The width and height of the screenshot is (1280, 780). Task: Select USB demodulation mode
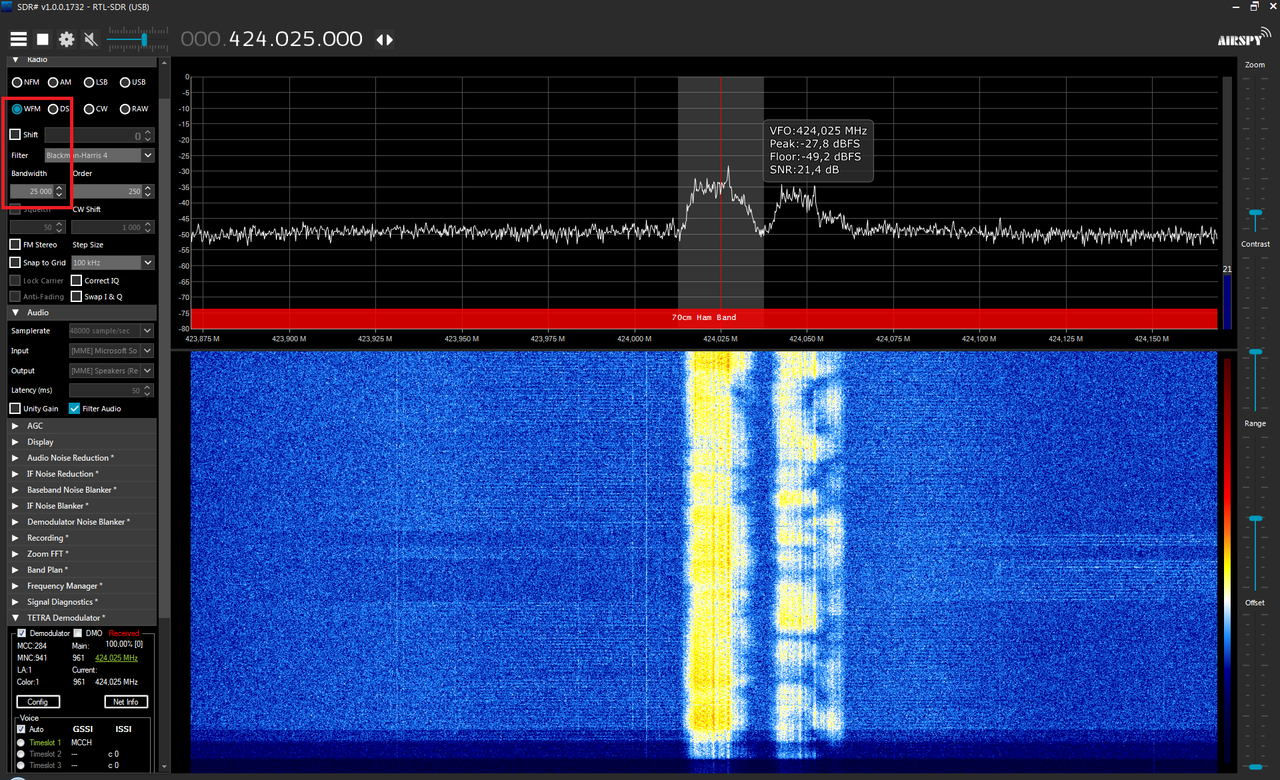click(x=132, y=82)
